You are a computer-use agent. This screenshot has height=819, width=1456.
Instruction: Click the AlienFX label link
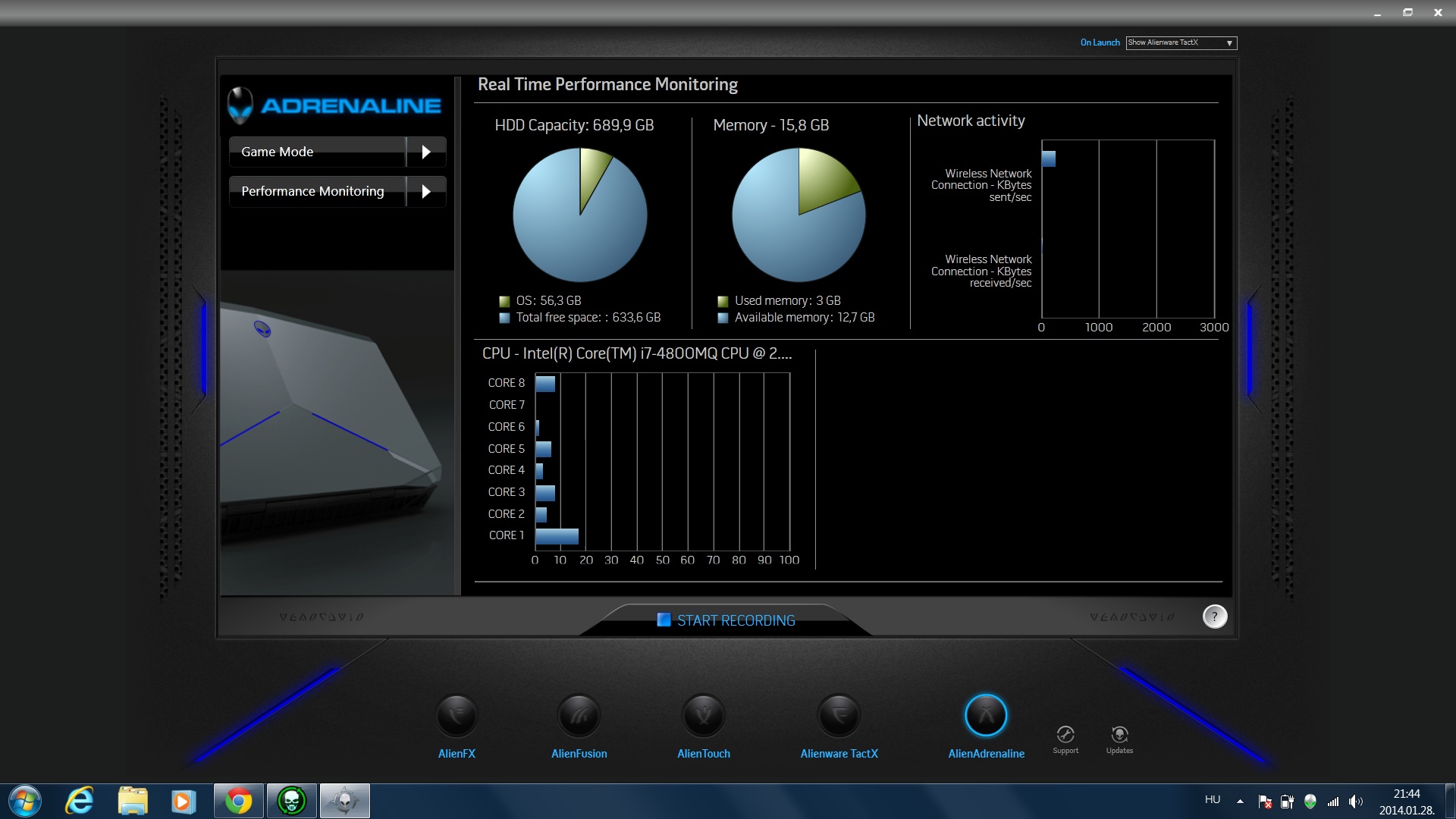(457, 754)
